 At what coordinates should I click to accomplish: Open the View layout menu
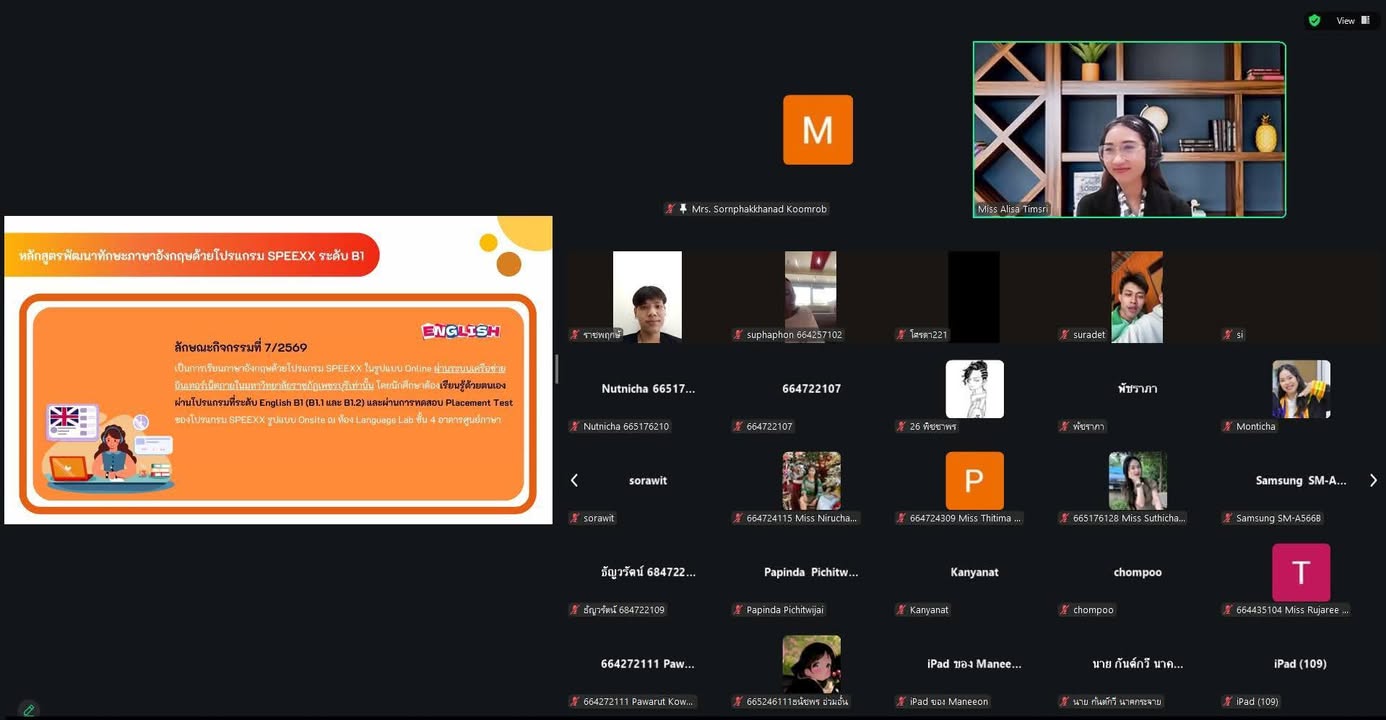1353,20
